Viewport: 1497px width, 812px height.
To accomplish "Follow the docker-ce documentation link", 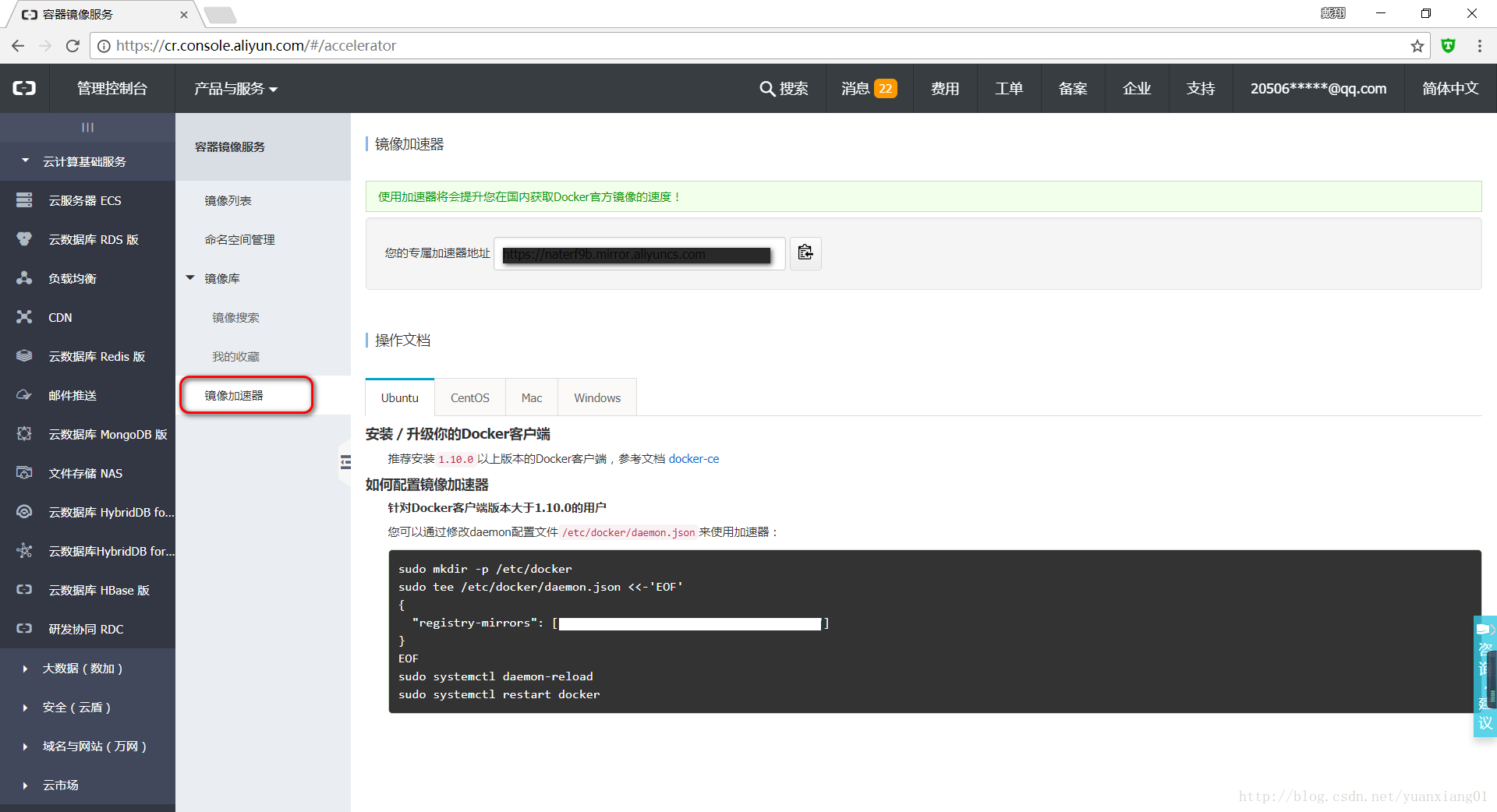I will [x=694, y=459].
